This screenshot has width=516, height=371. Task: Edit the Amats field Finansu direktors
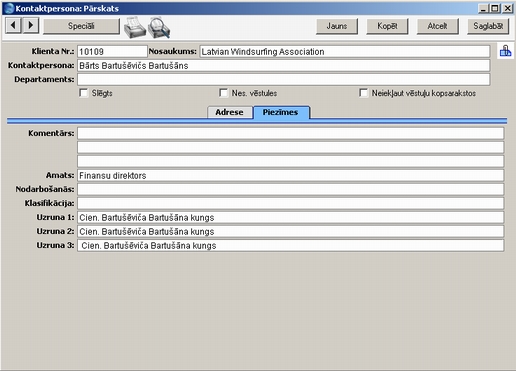pos(291,175)
